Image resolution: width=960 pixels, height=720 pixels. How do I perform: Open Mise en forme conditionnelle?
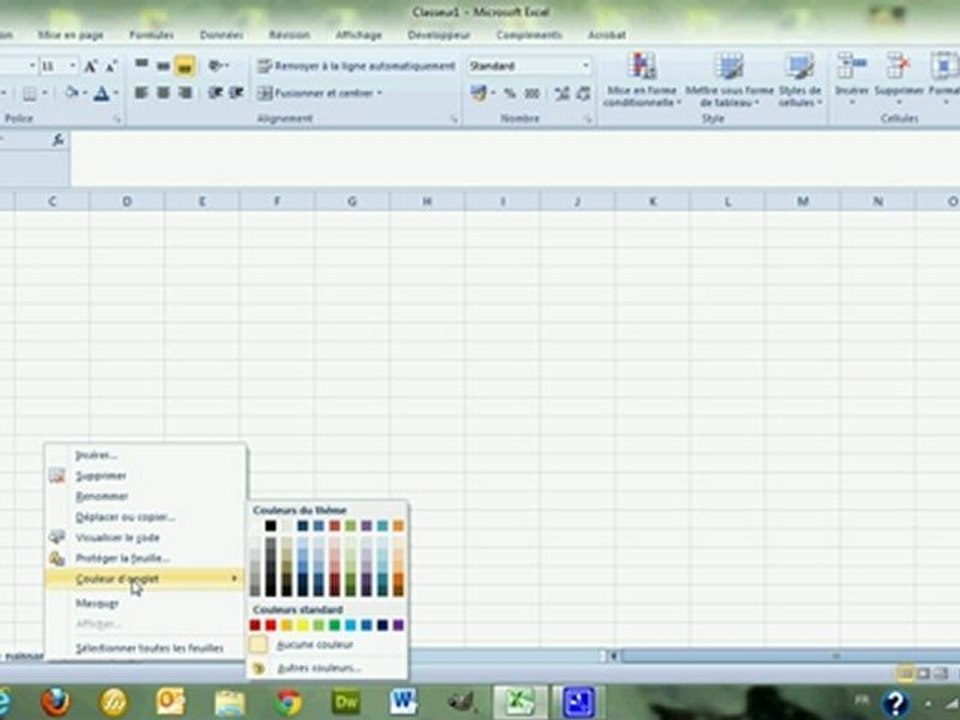click(x=642, y=80)
